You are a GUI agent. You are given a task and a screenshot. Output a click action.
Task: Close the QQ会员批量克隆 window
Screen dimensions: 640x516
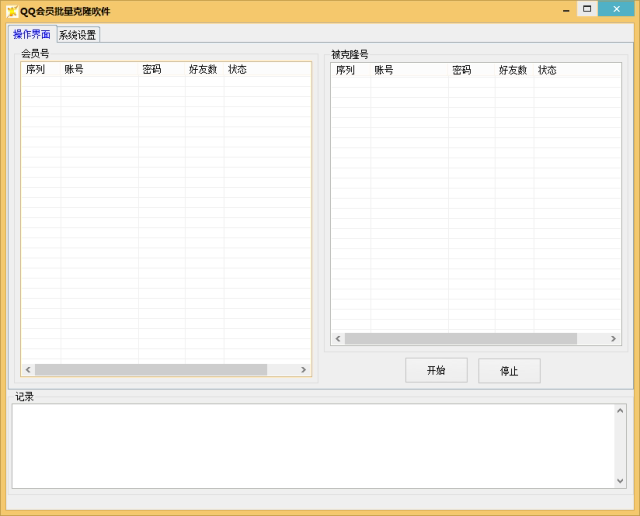click(616, 9)
